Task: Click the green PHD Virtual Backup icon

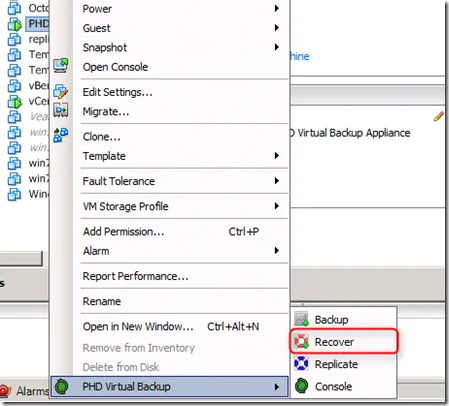Action: point(62,386)
